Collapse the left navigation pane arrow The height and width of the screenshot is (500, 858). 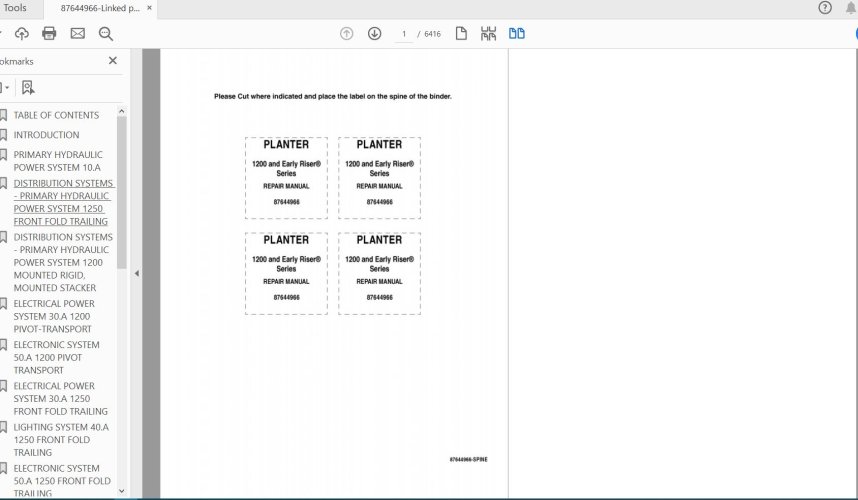tap(136, 273)
